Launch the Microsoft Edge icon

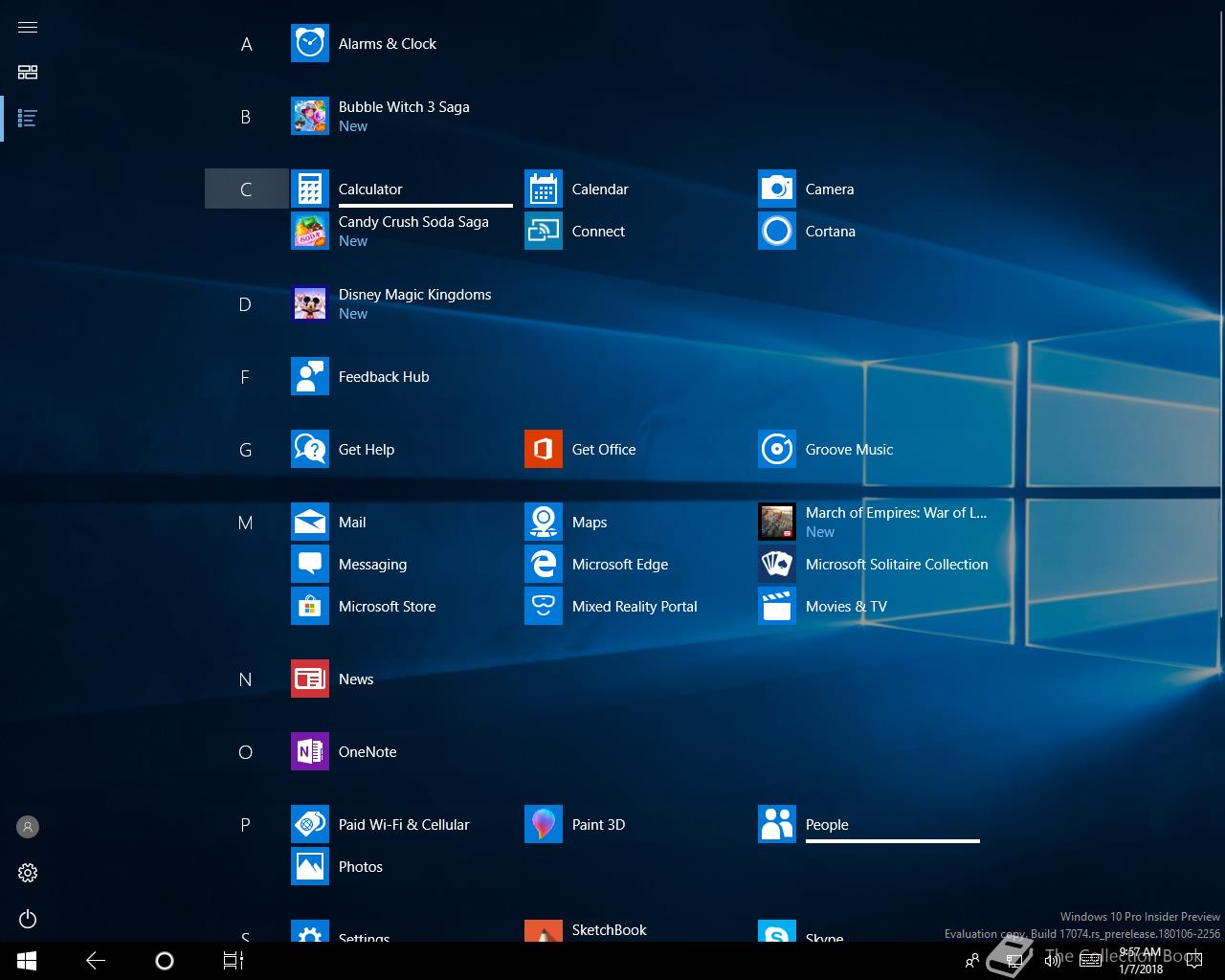544,565
